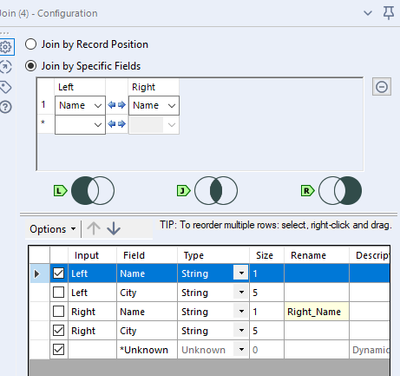Click Dynamic description of *Unknown row
The image size is (400, 376).
[369, 350]
